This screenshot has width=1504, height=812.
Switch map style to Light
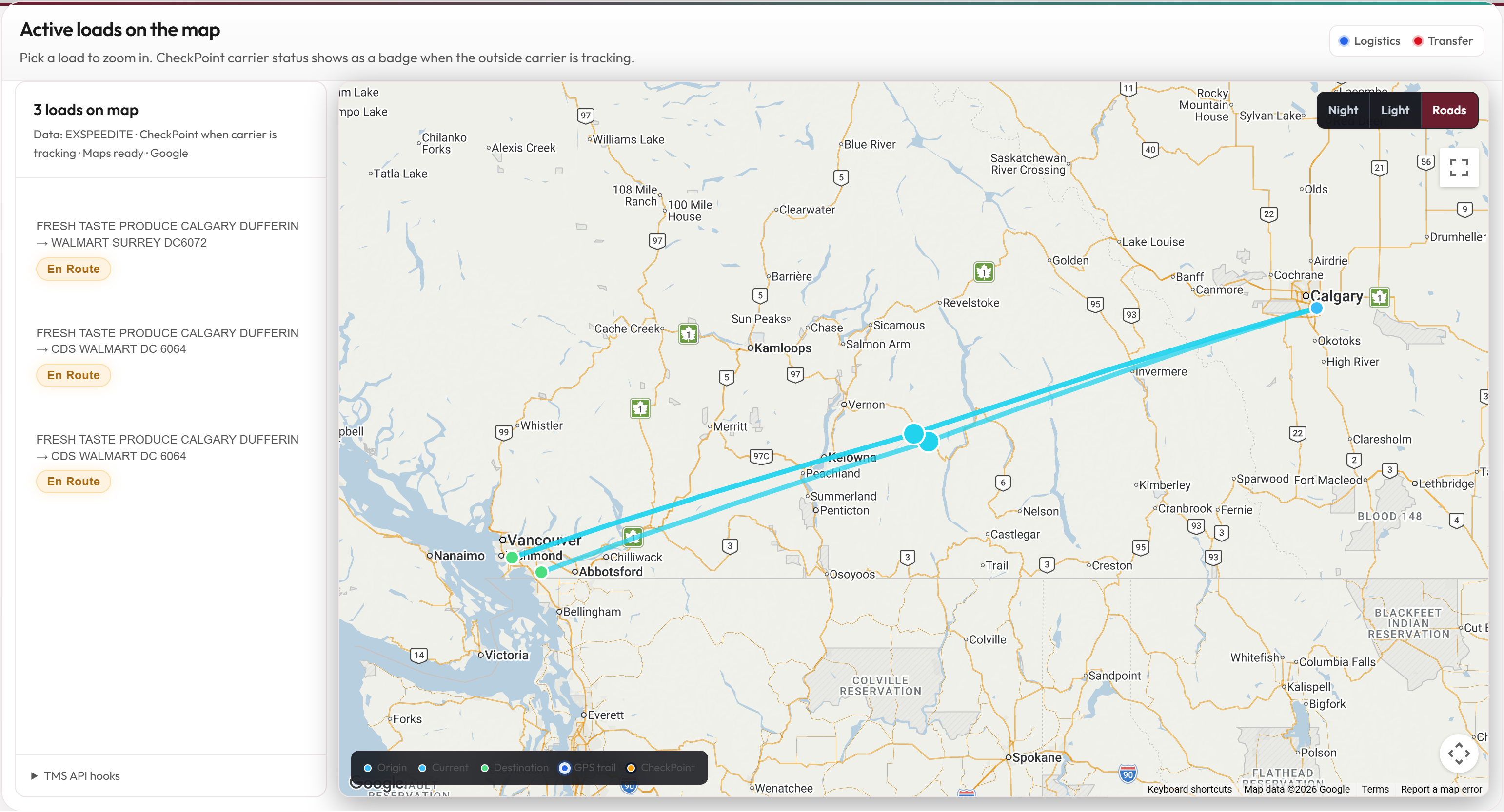coord(1395,110)
